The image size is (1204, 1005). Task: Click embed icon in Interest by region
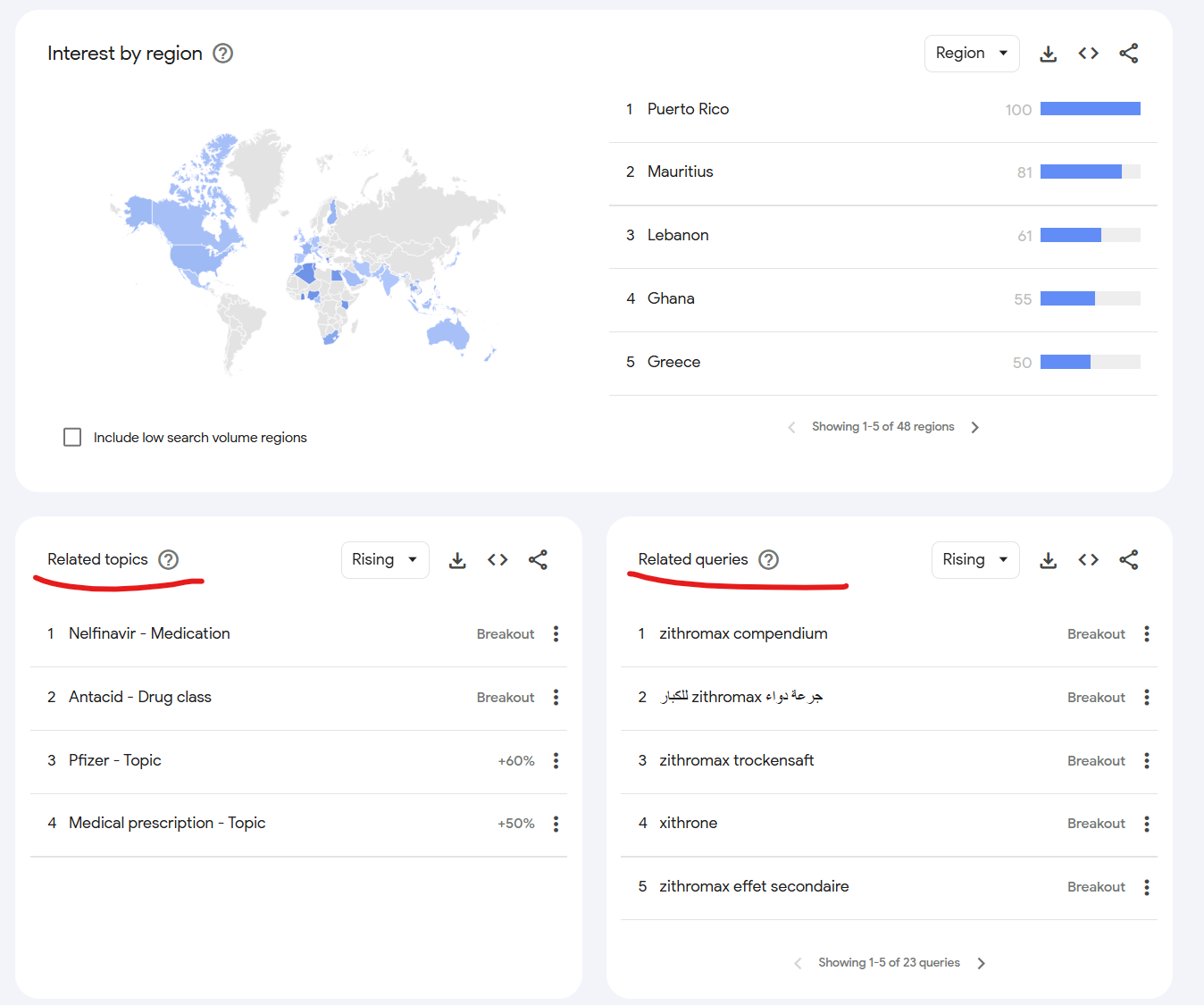point(1088,54)
